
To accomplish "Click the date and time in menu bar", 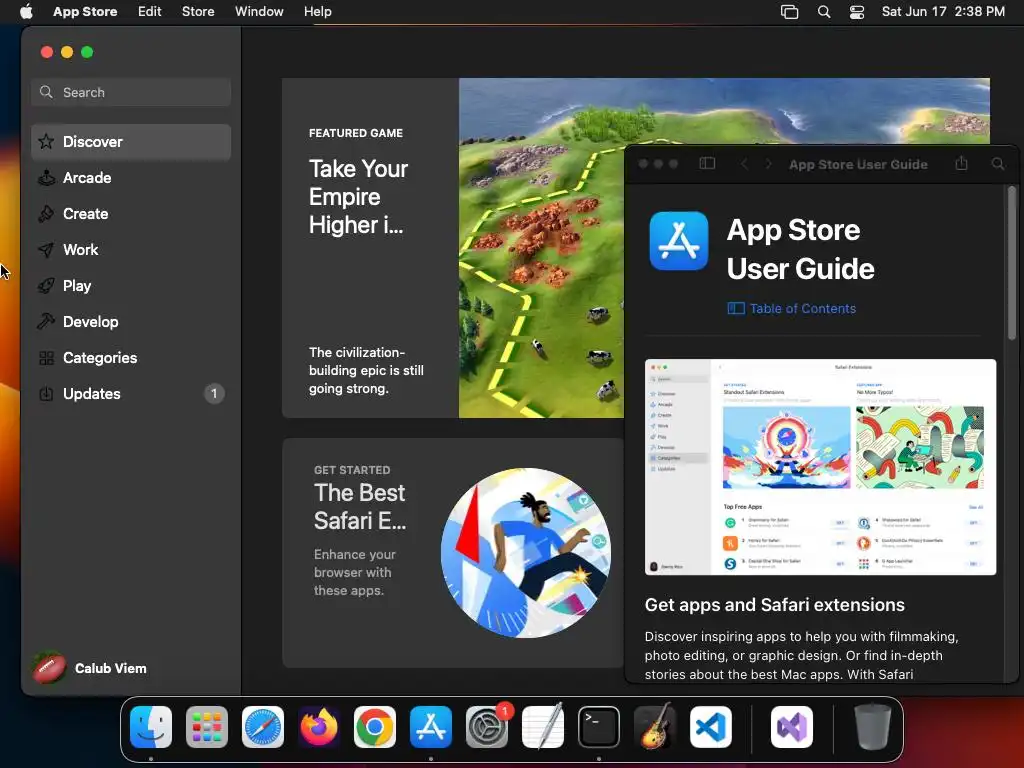I will (x=943, y=11).
